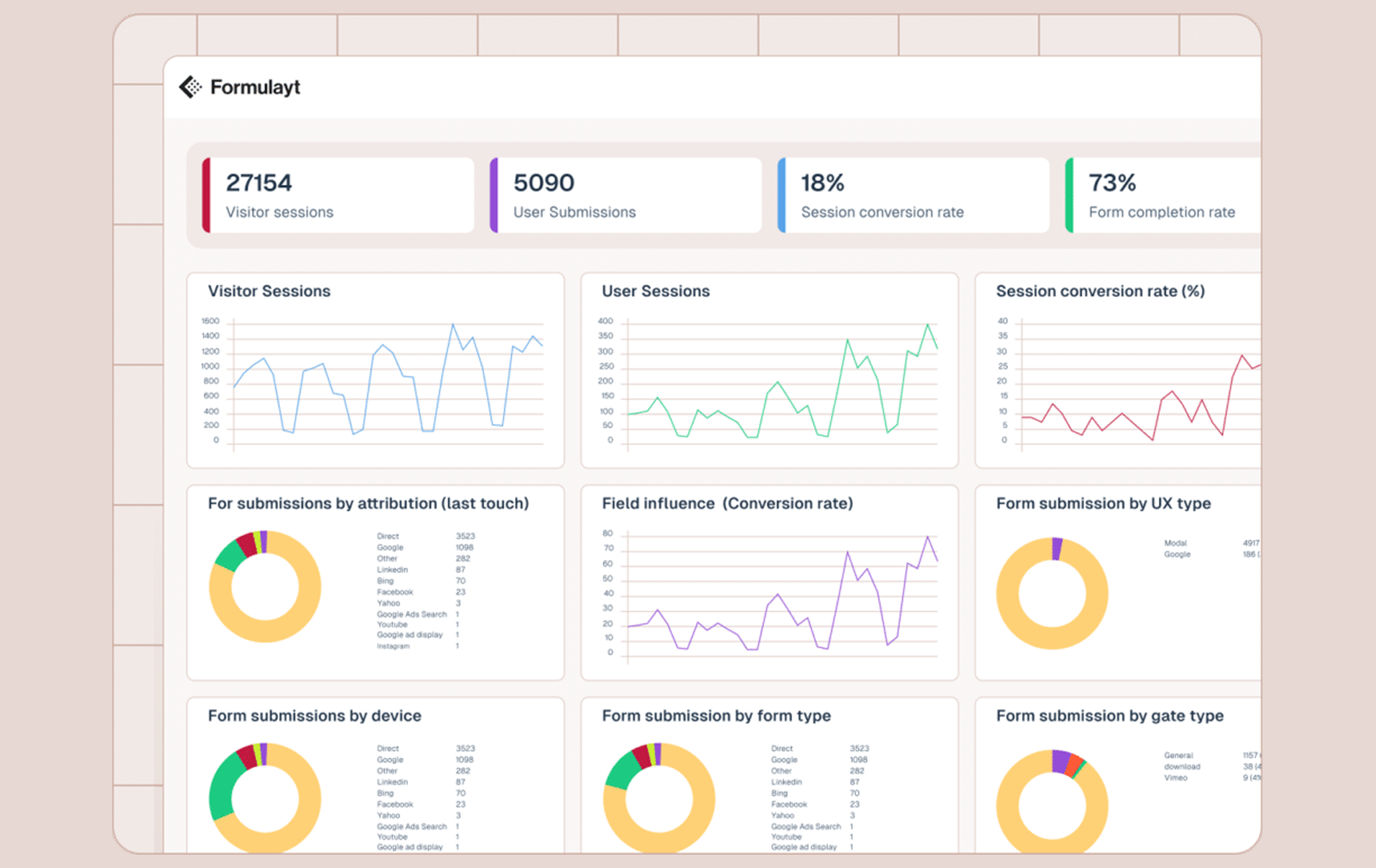The image size is (1376, 868).
Task: Click the Session conversion rate red chart
Action: point(1139,383)
